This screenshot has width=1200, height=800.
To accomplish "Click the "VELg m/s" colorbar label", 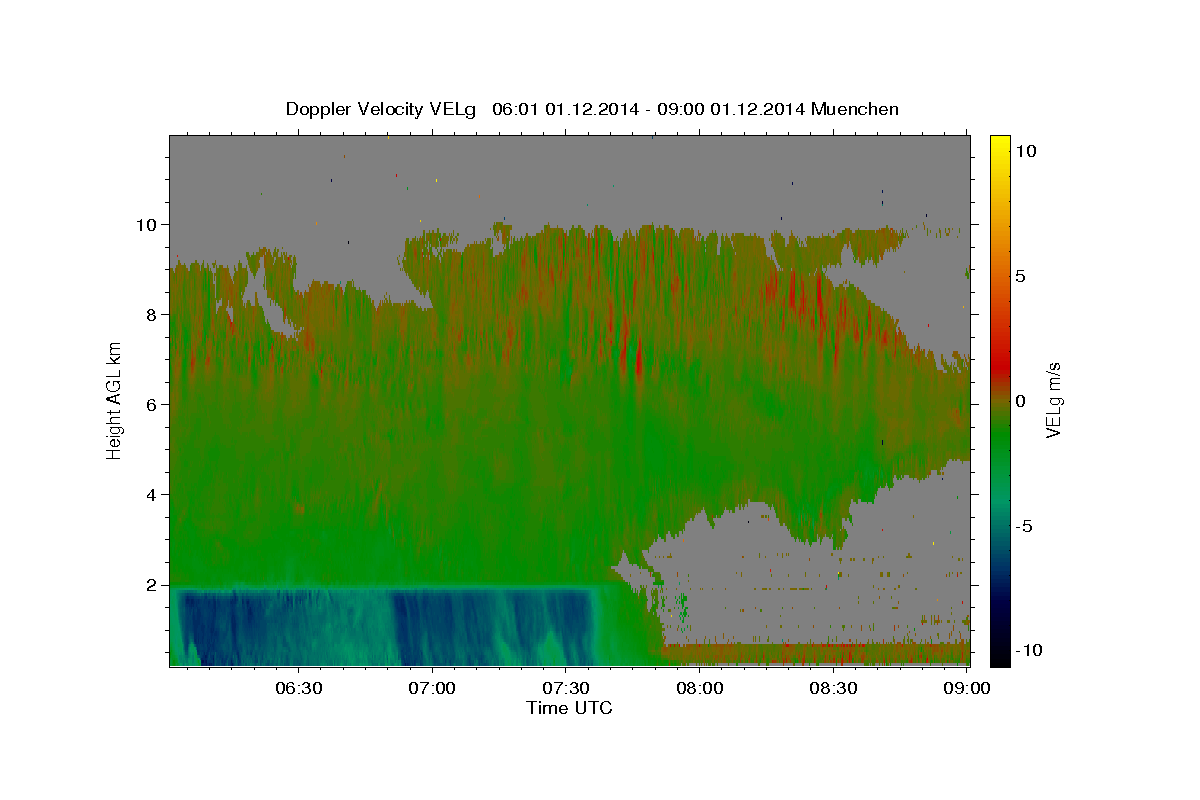I will 1053,400.
